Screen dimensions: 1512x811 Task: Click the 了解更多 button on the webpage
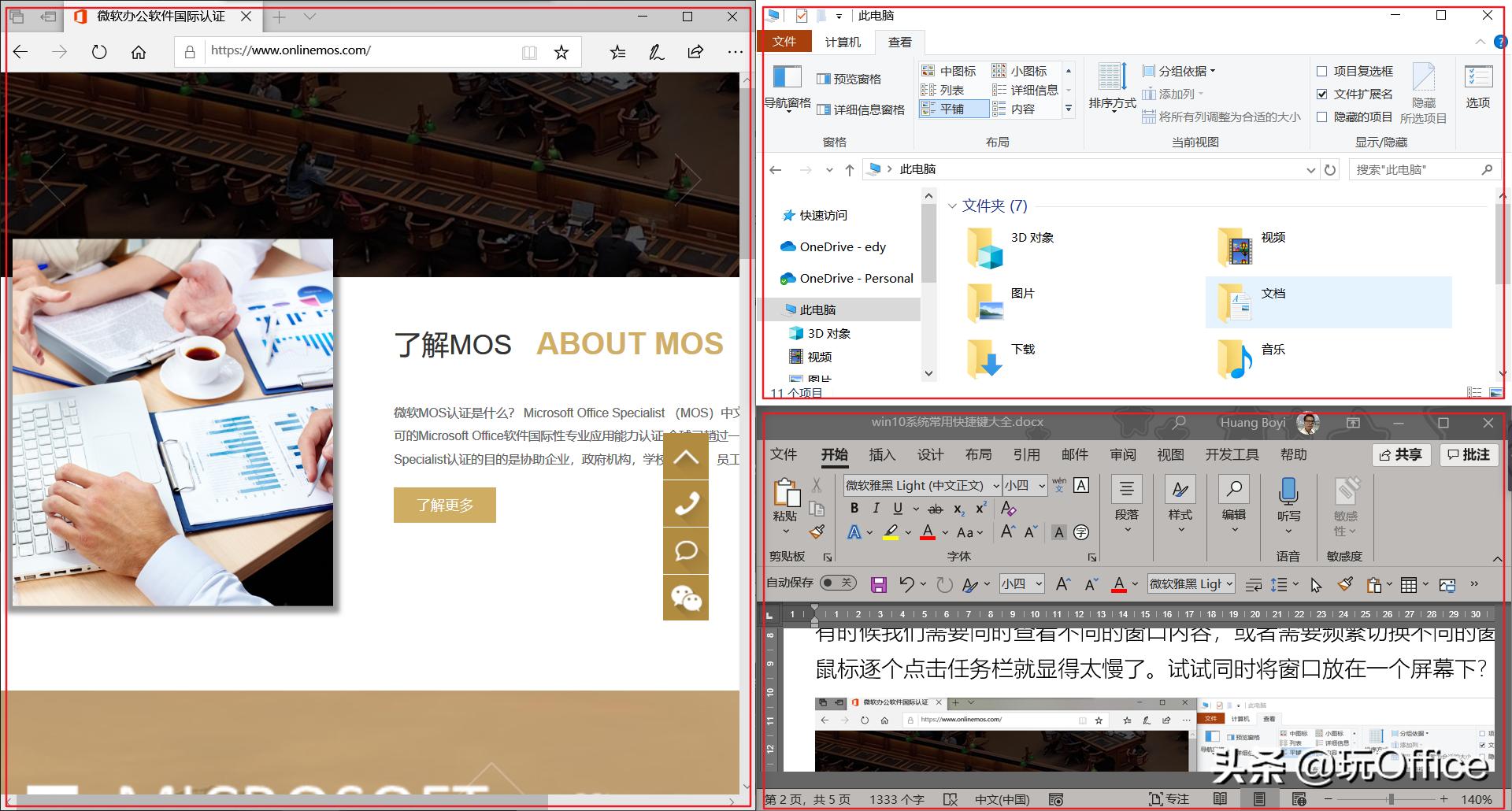pos(444,505)
